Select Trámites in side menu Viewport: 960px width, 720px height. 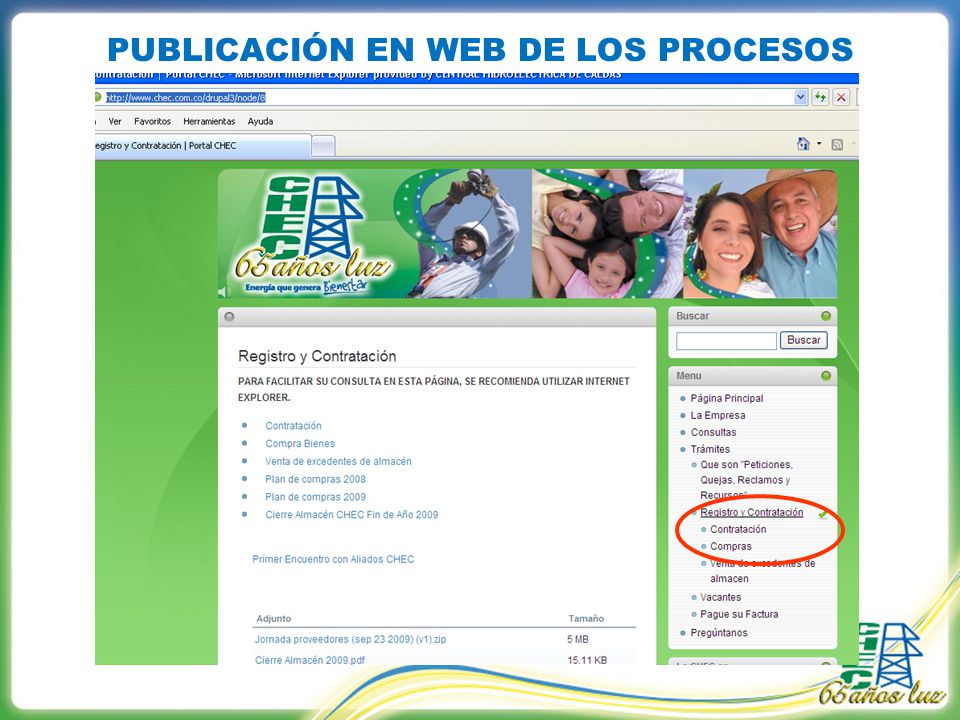pyautogui.click(x=710, y=449)
